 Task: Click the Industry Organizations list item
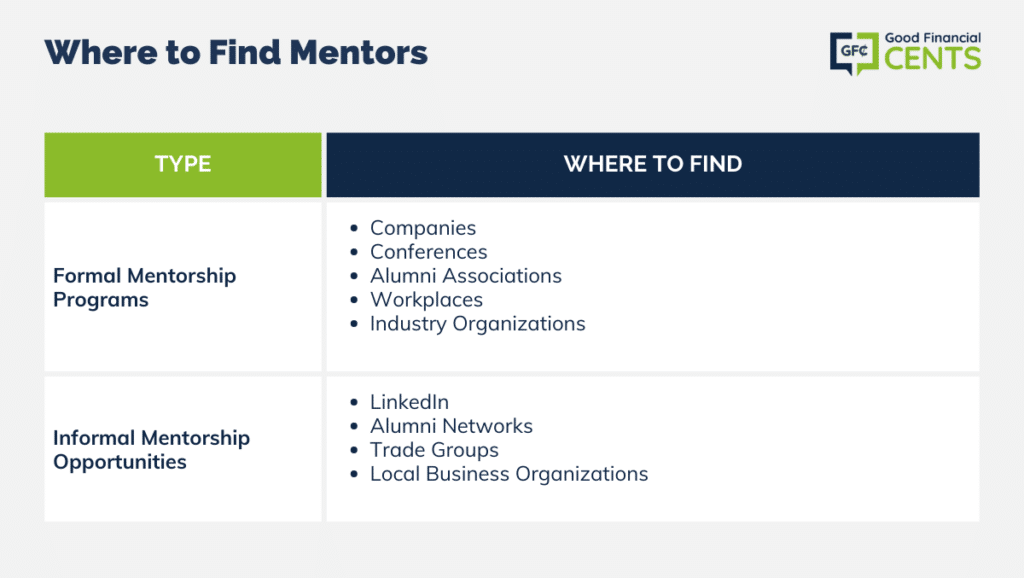(477, 324)
